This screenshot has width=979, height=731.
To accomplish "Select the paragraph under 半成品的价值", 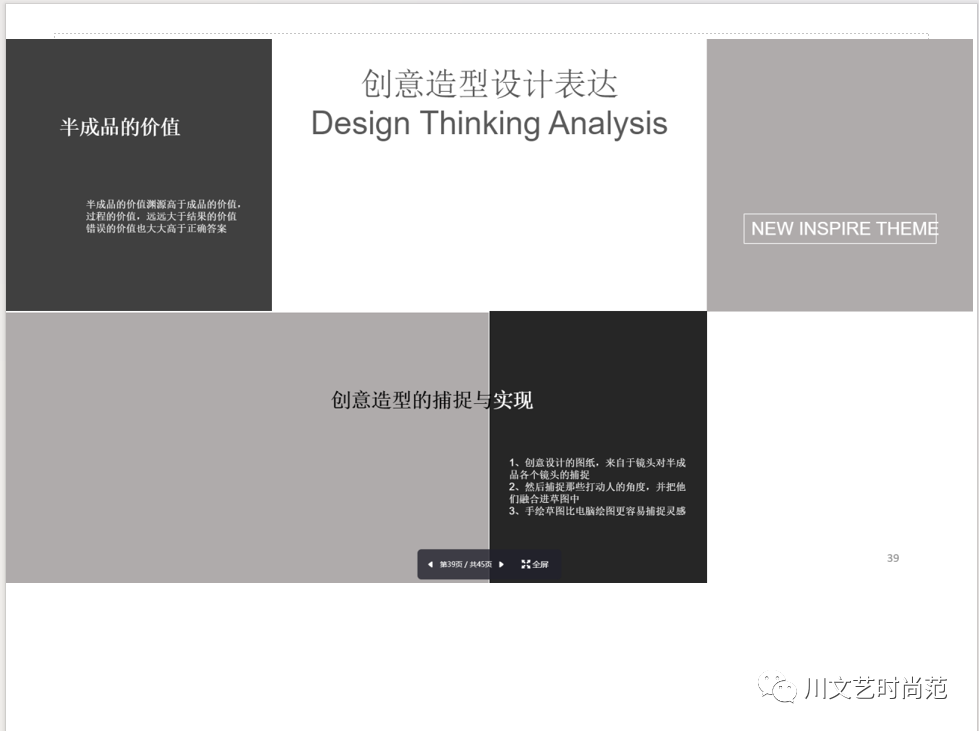I will point(162,216).
